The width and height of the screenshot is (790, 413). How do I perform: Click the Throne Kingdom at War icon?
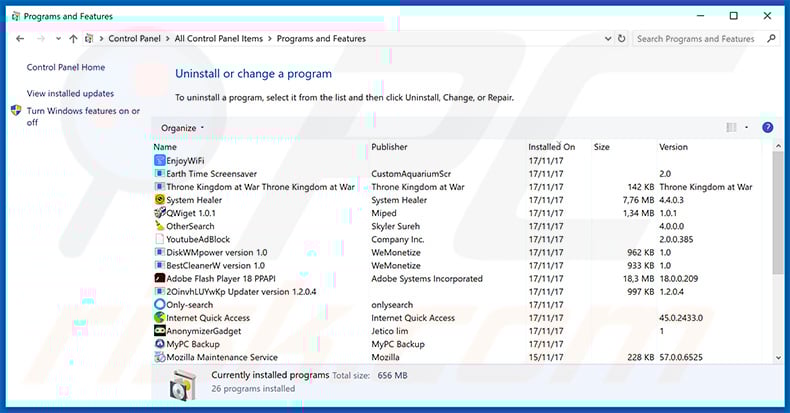[x=160, y=187]
